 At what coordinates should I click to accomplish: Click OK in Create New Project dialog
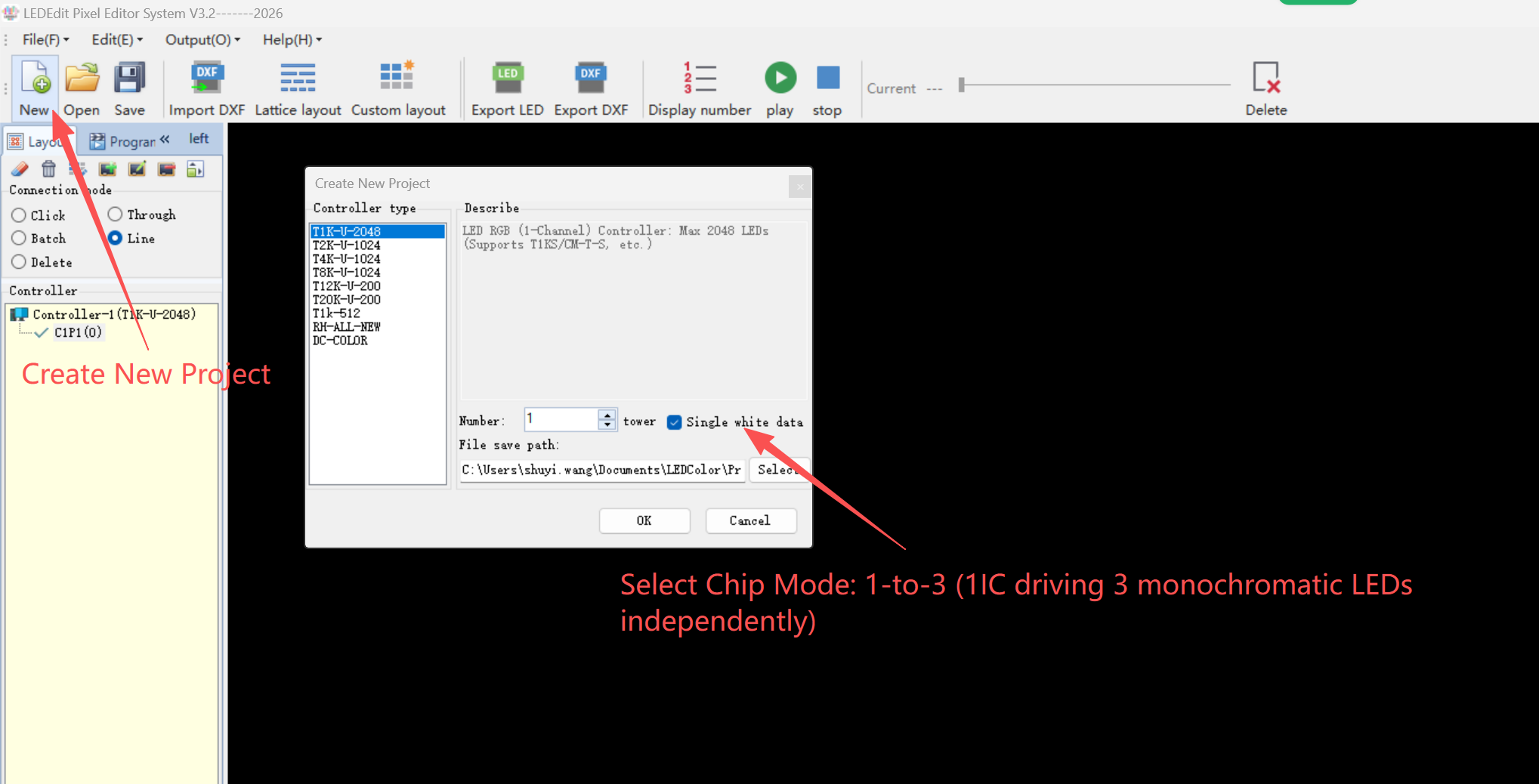644,520
